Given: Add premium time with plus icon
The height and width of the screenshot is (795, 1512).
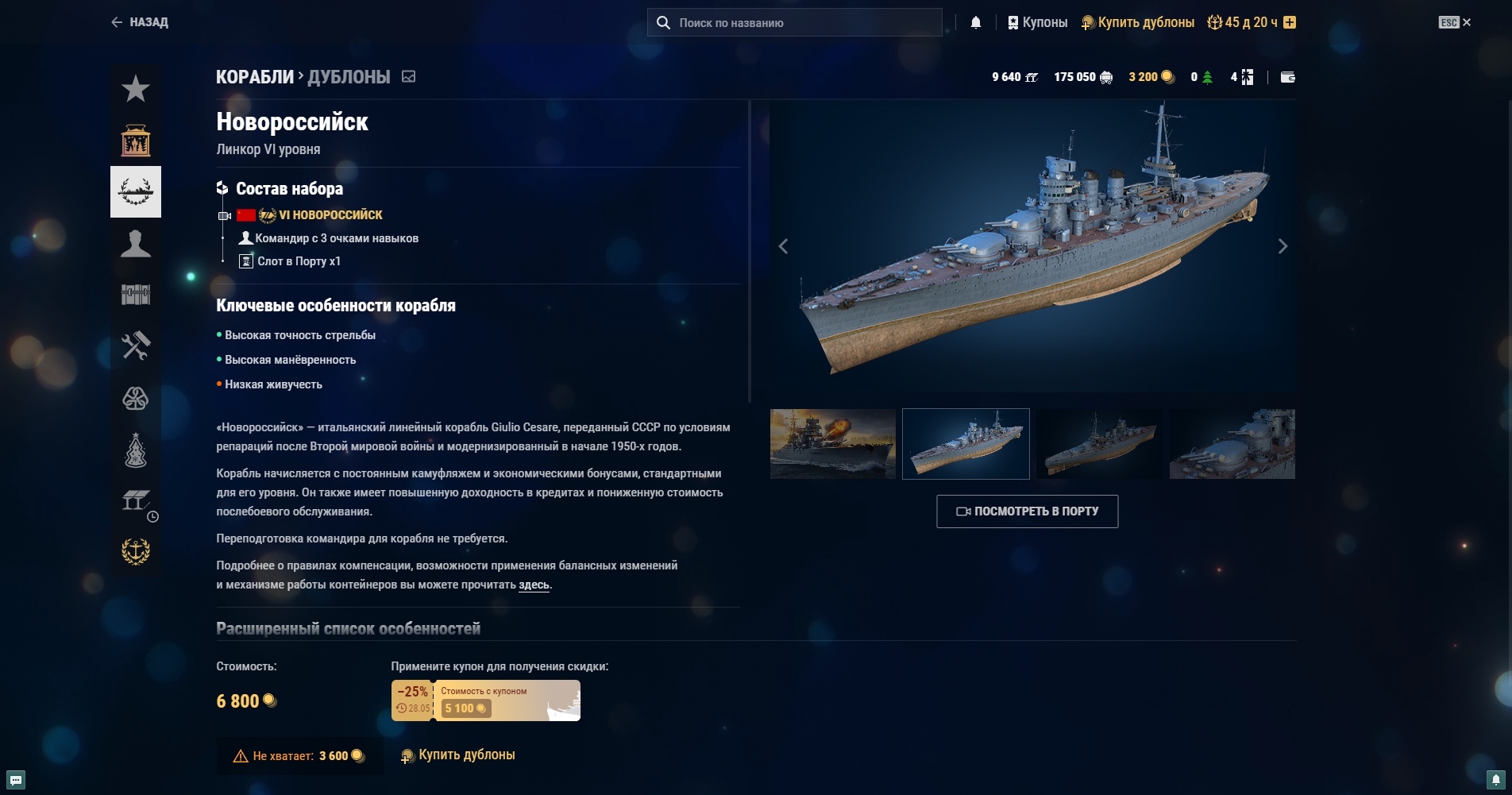Looking at the screenshot, I should (x=1290, y=22).
